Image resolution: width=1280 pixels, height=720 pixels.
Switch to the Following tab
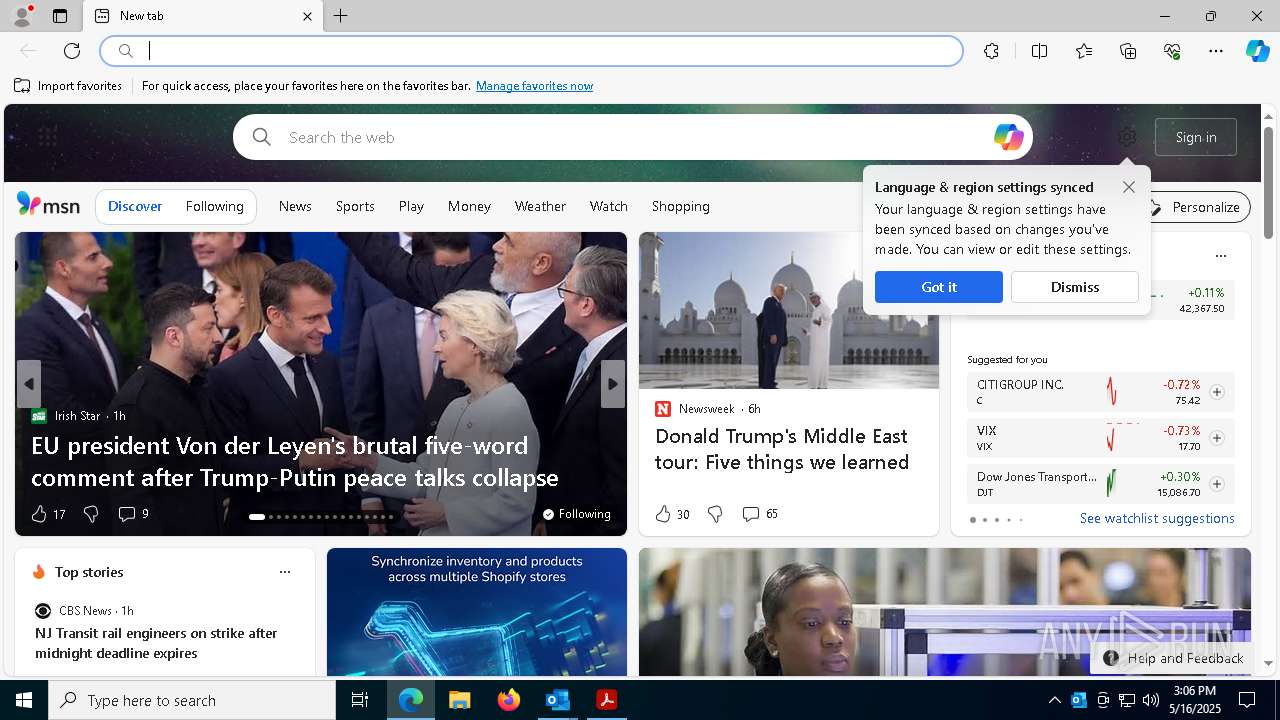[x=214, y=206]
